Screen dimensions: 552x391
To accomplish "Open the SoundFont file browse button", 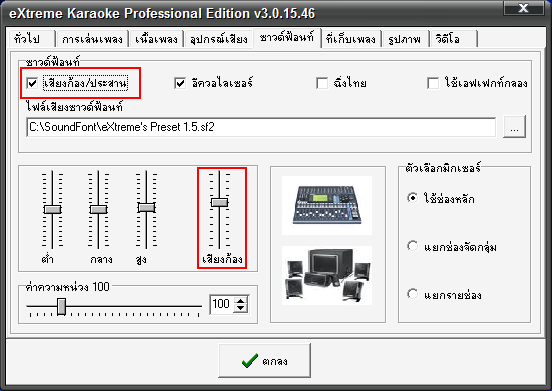I will coord(514,127).
